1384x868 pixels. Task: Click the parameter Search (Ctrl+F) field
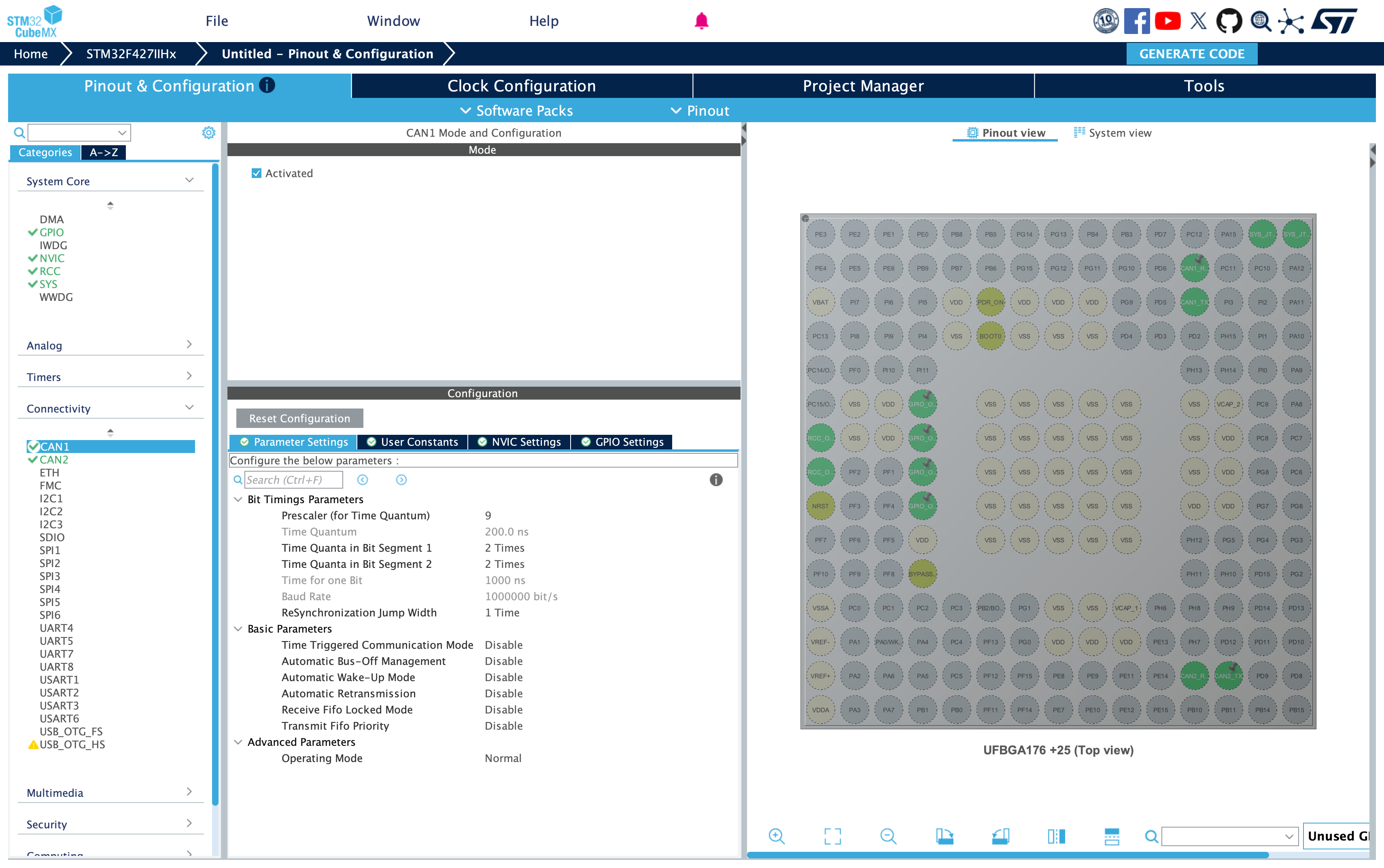(293, 480)
